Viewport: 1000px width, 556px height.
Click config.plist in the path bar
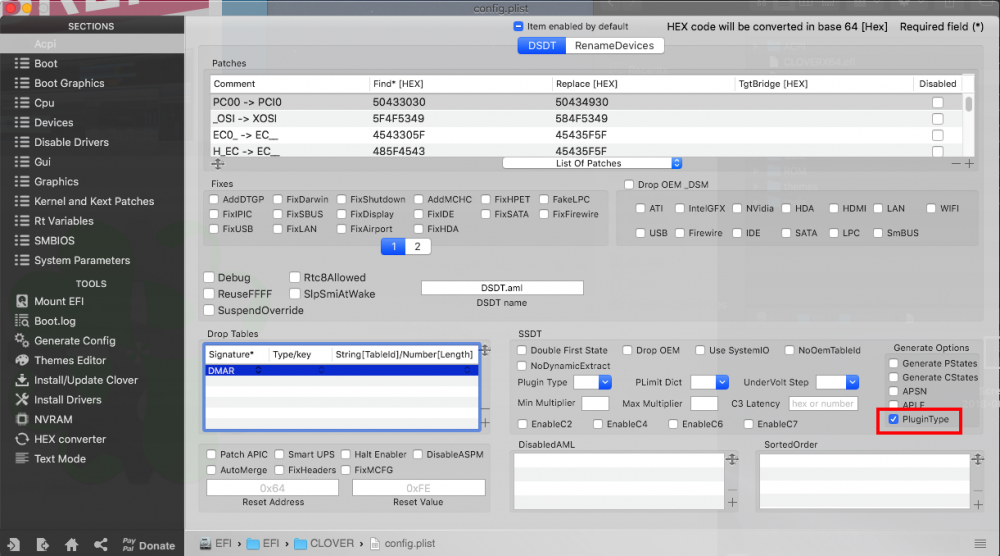click(x=402, y=543)
